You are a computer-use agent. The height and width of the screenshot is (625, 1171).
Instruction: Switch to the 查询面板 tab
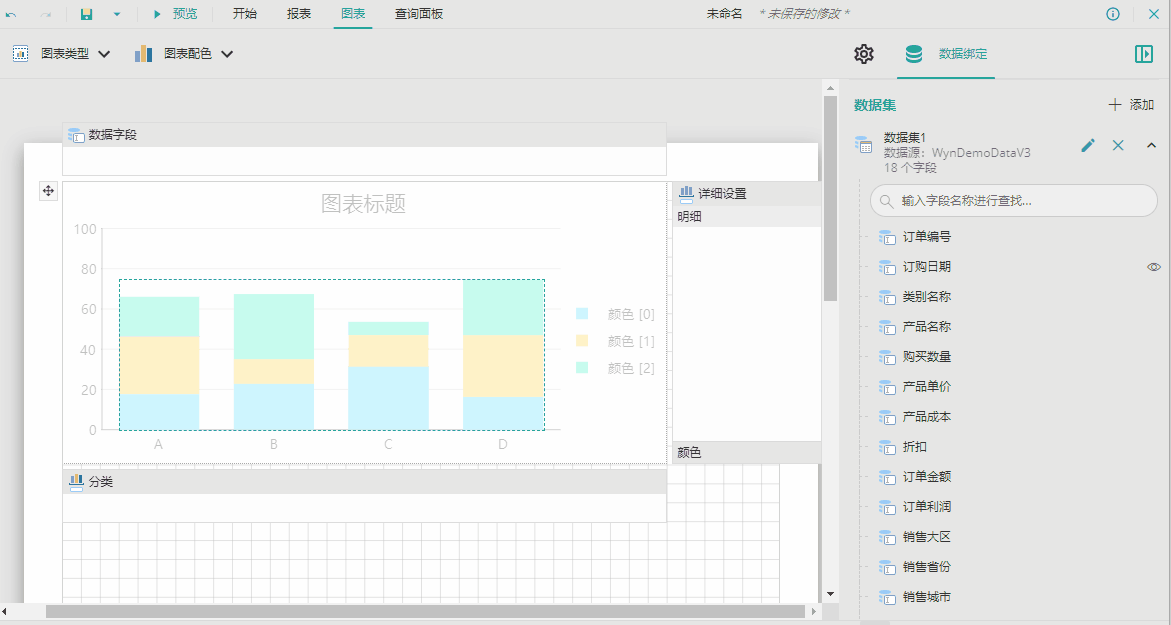pos(418,14)
